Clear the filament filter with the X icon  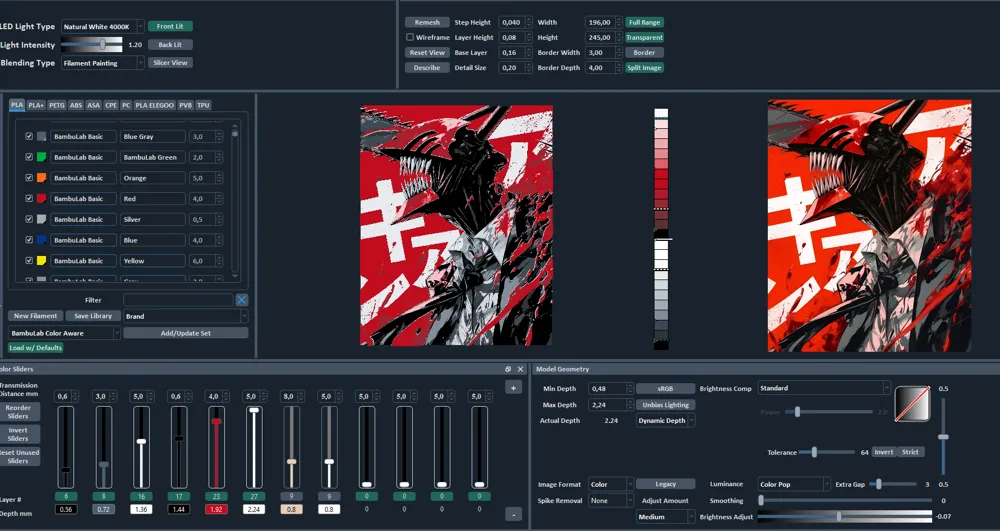coord(241,300)
